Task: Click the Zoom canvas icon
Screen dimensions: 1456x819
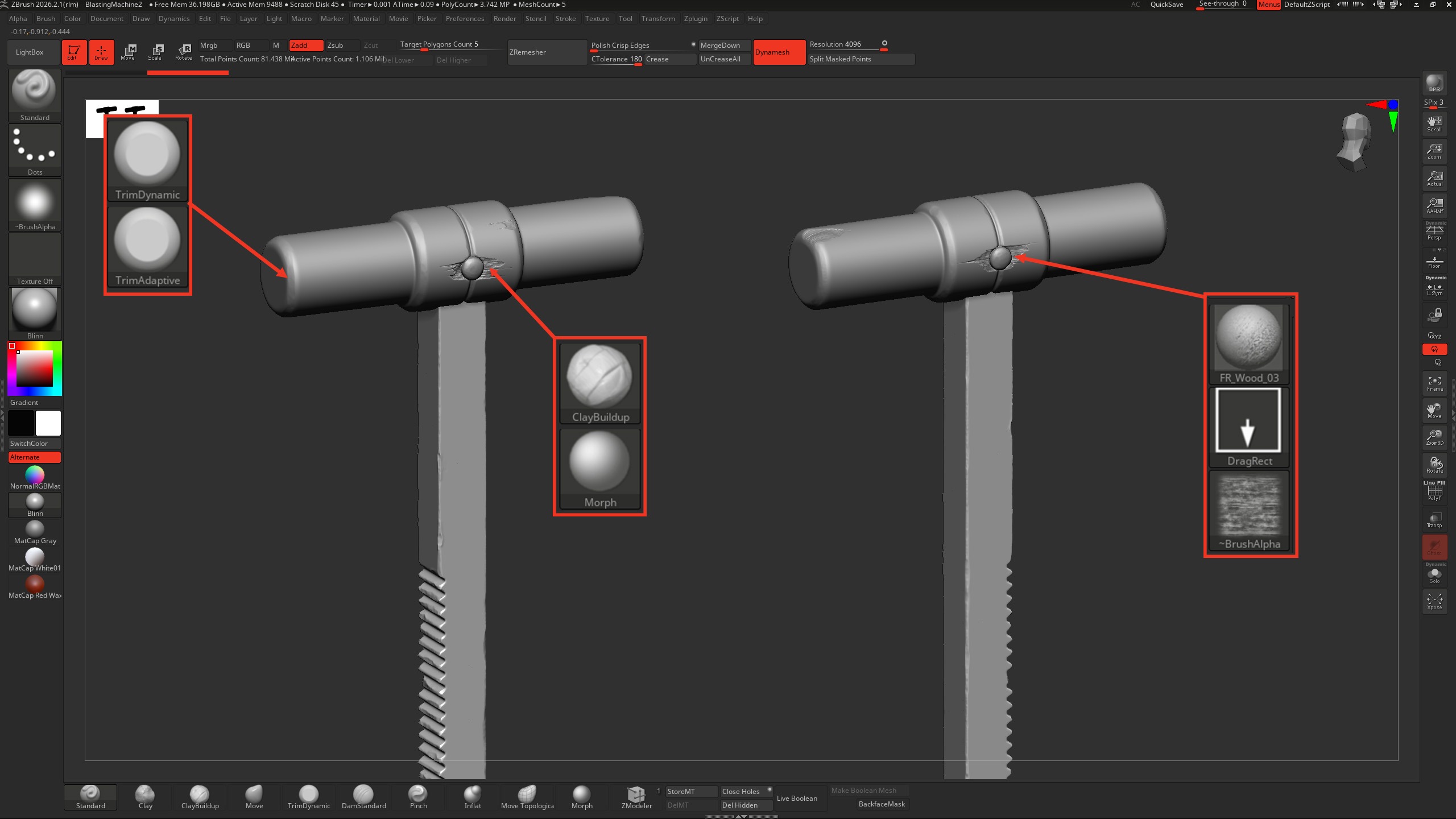Action: pos(1434,151)
